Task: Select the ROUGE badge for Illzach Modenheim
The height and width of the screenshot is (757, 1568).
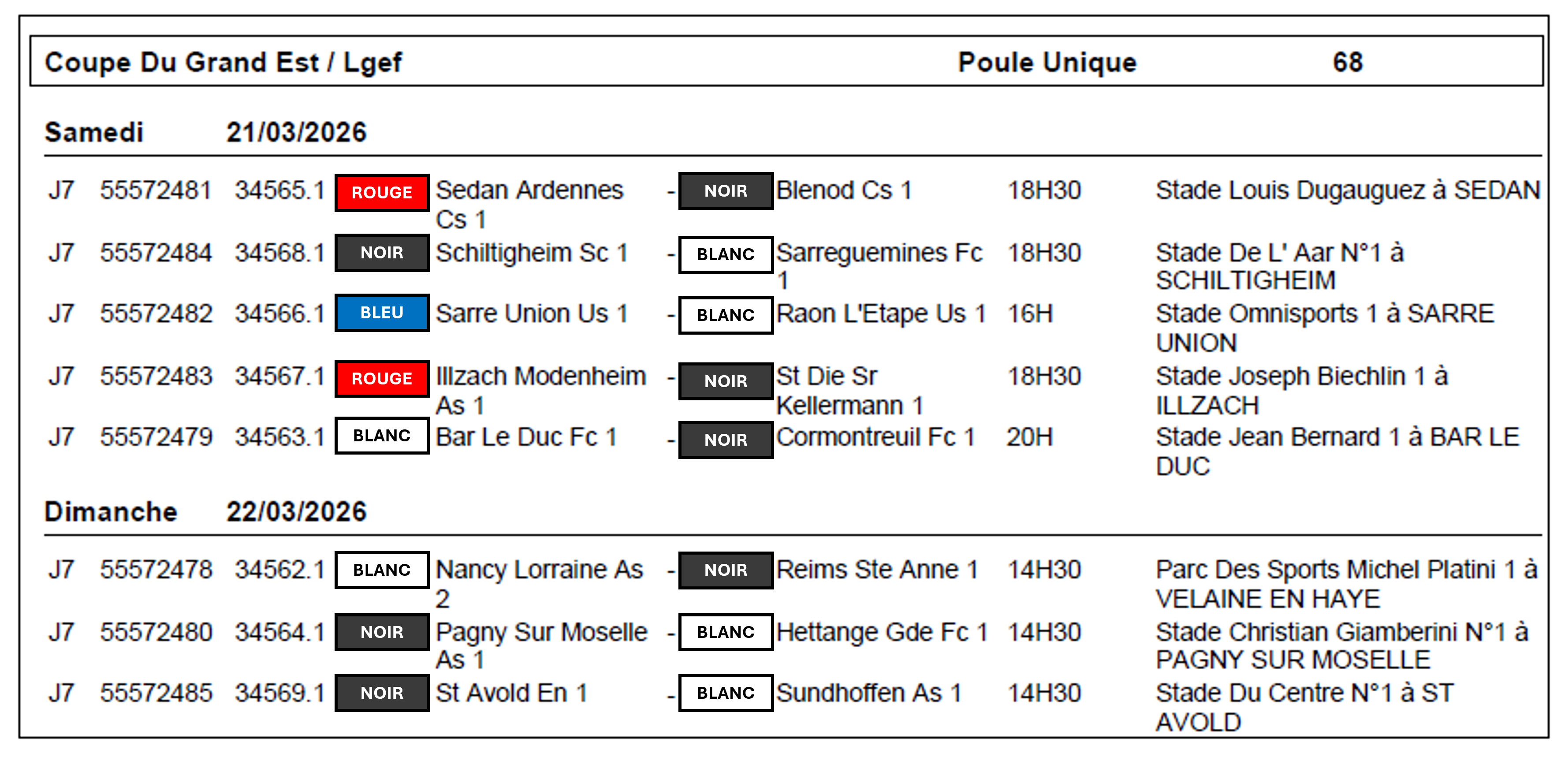Action: [x=382, y=378]
